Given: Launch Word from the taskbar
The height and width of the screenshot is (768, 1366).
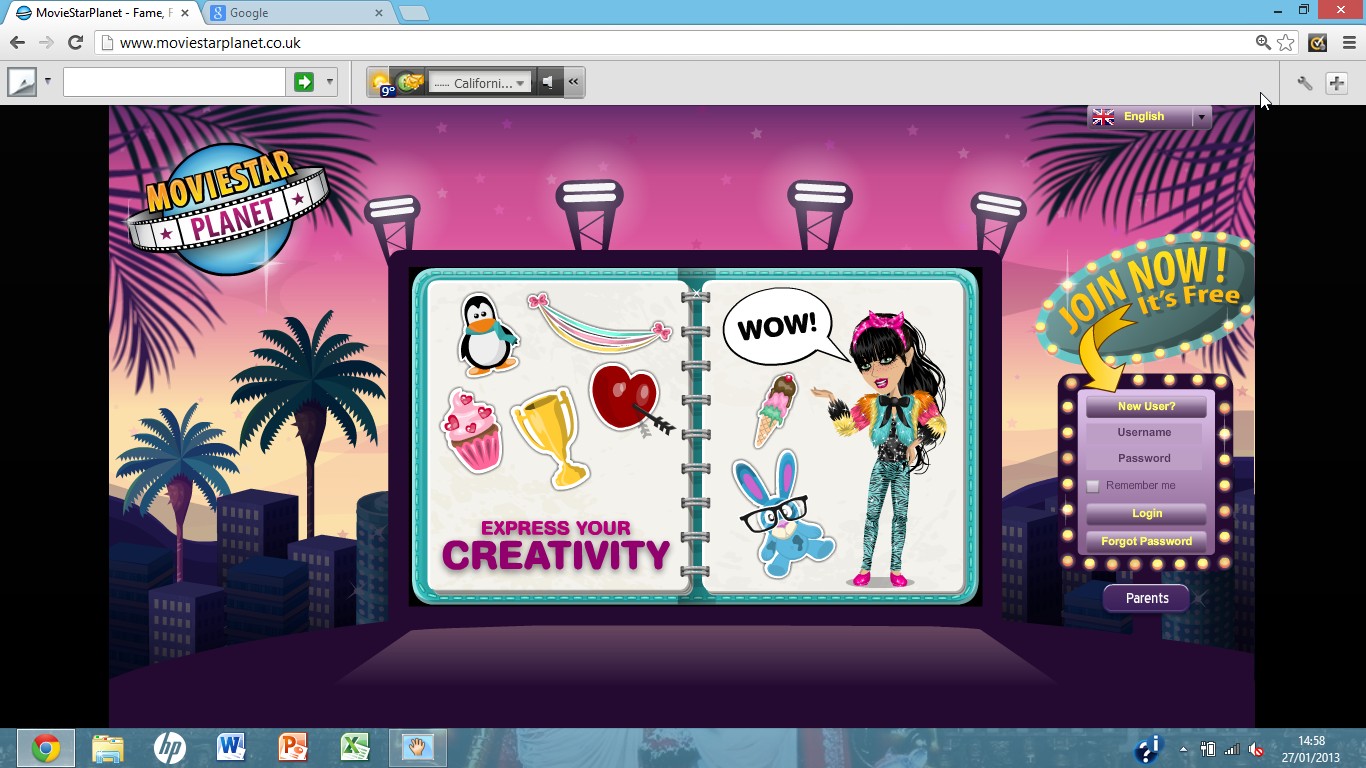Looking at the screenshot, I should pos(231,748).
